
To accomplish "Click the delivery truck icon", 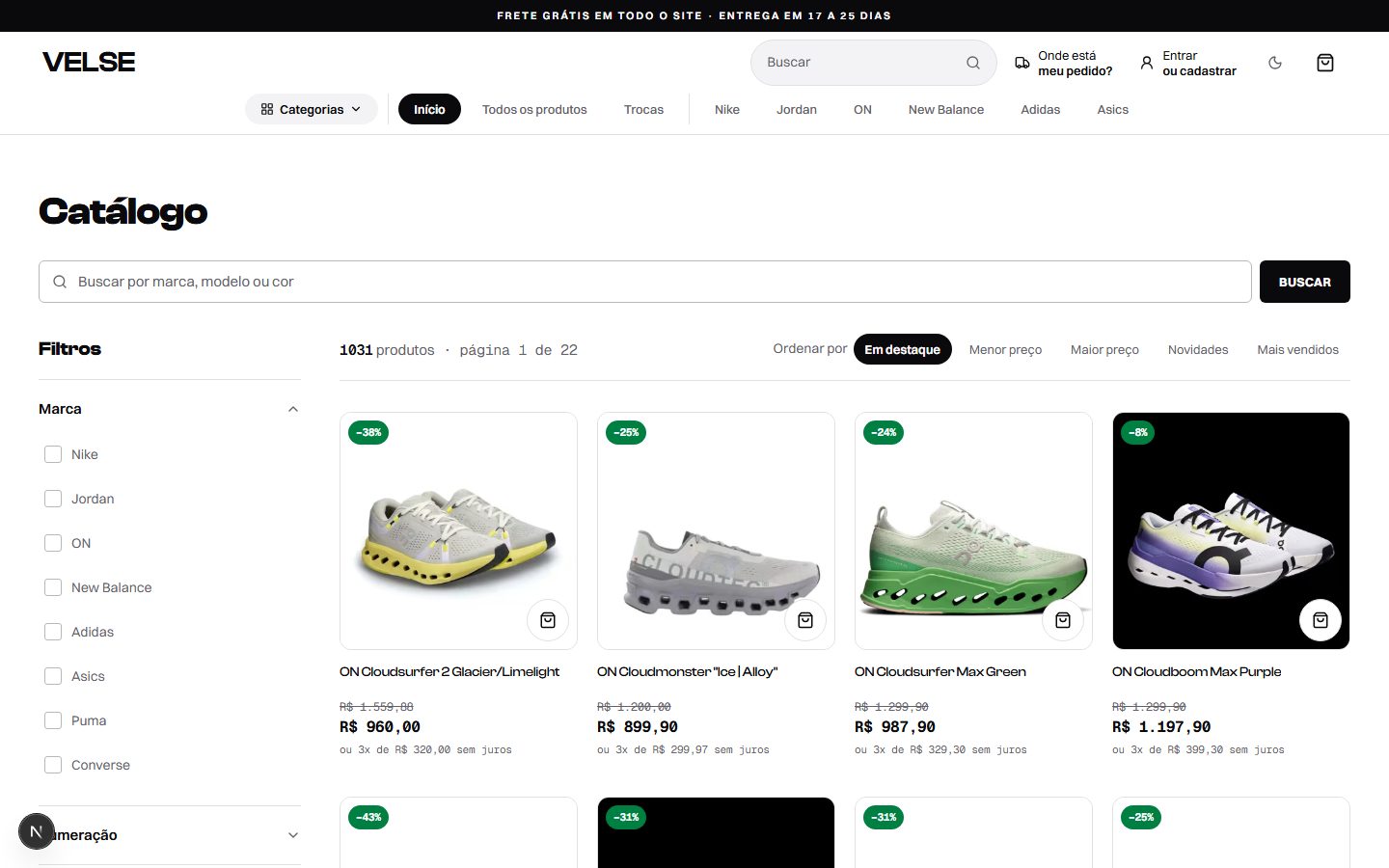I will [x=1022, y=63].
